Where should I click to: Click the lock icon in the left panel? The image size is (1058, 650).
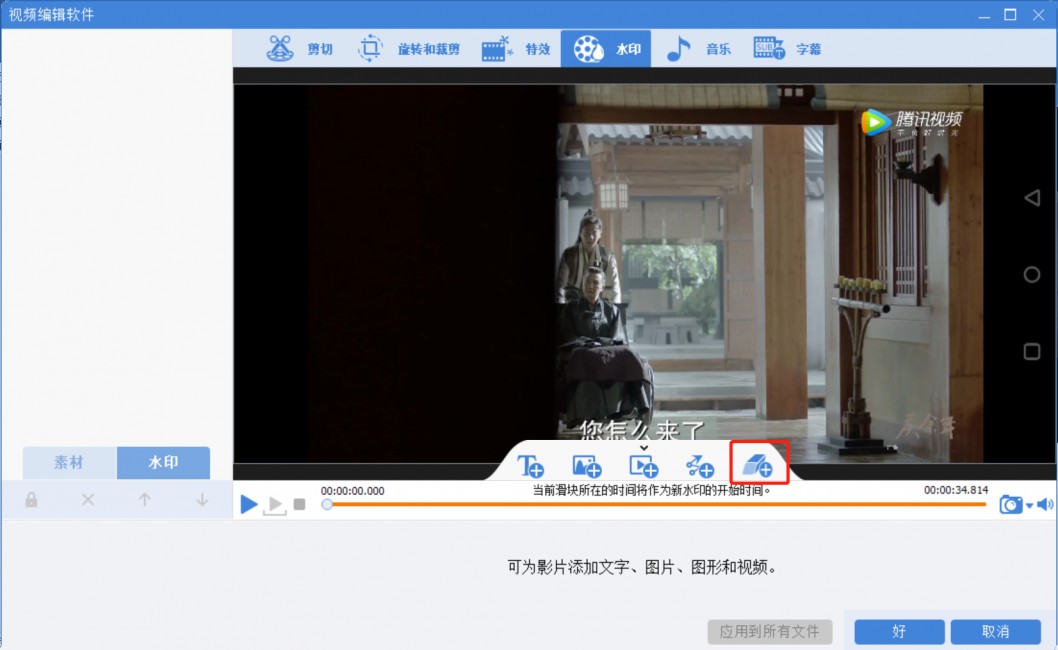coord(31,500)
